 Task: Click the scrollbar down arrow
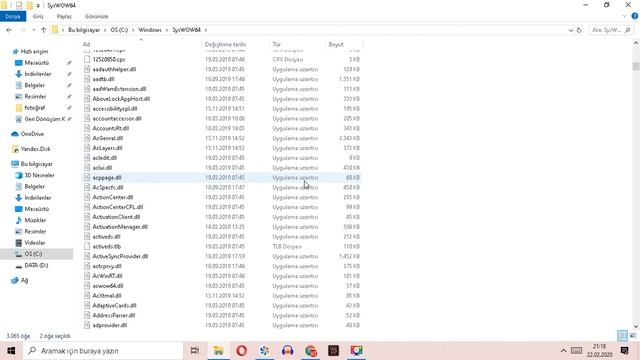pyautogui.click(x=636, y=326)
